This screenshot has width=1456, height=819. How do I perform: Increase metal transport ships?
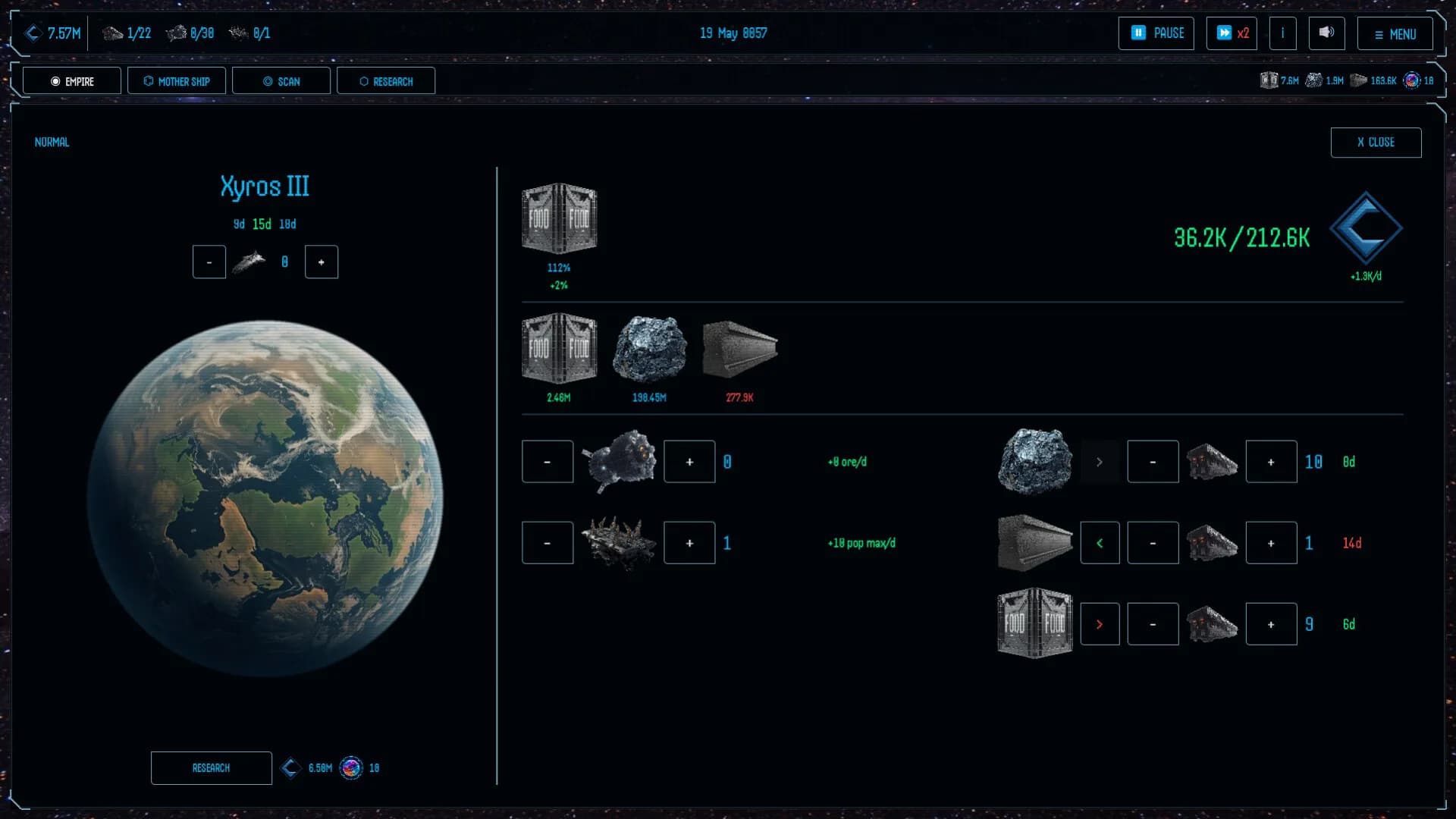[x=1271, y=543]
